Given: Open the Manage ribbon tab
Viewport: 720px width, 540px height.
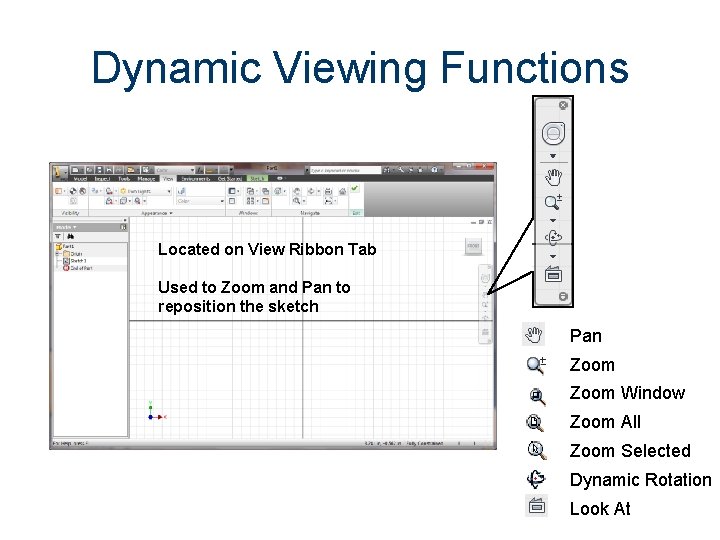Looking at the screenshot, I should click(146, 179).
